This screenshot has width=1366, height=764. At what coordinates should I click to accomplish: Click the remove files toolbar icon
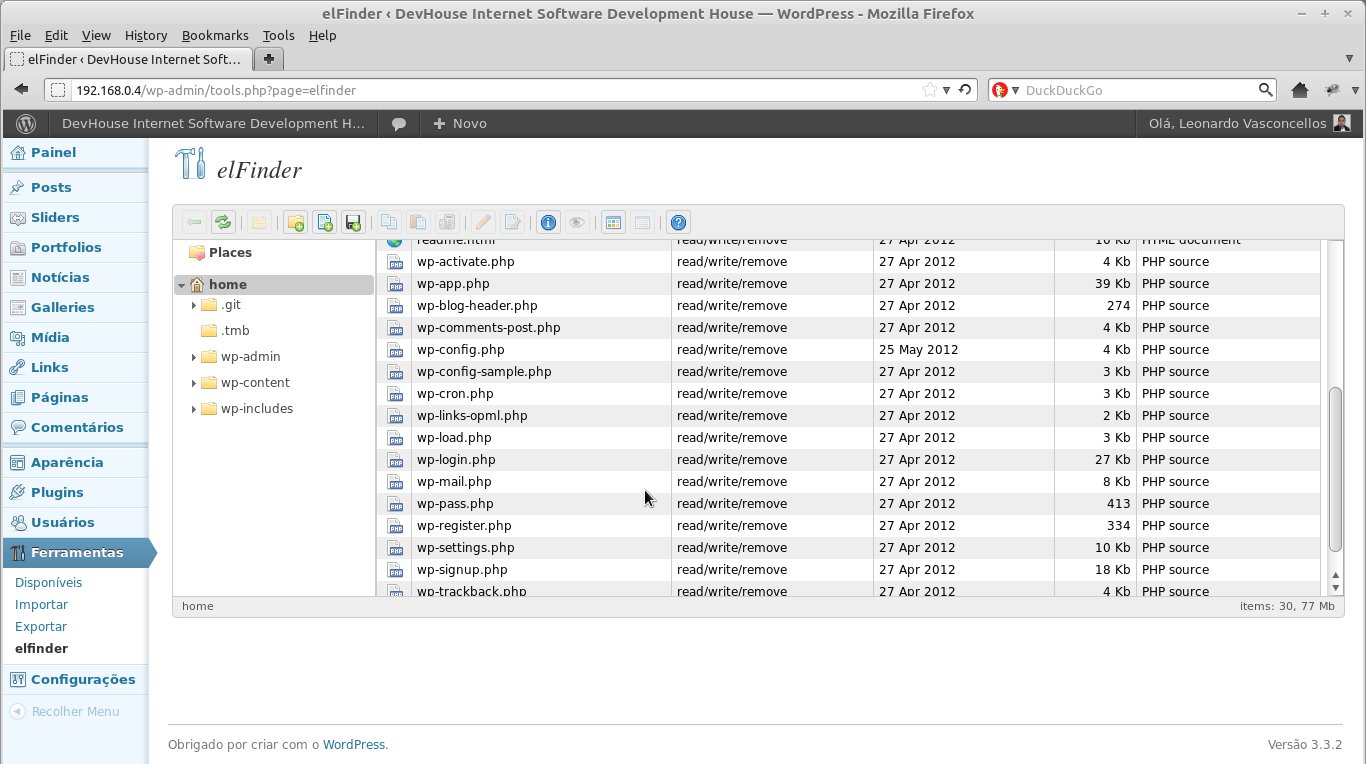click(x=447, y=223)
